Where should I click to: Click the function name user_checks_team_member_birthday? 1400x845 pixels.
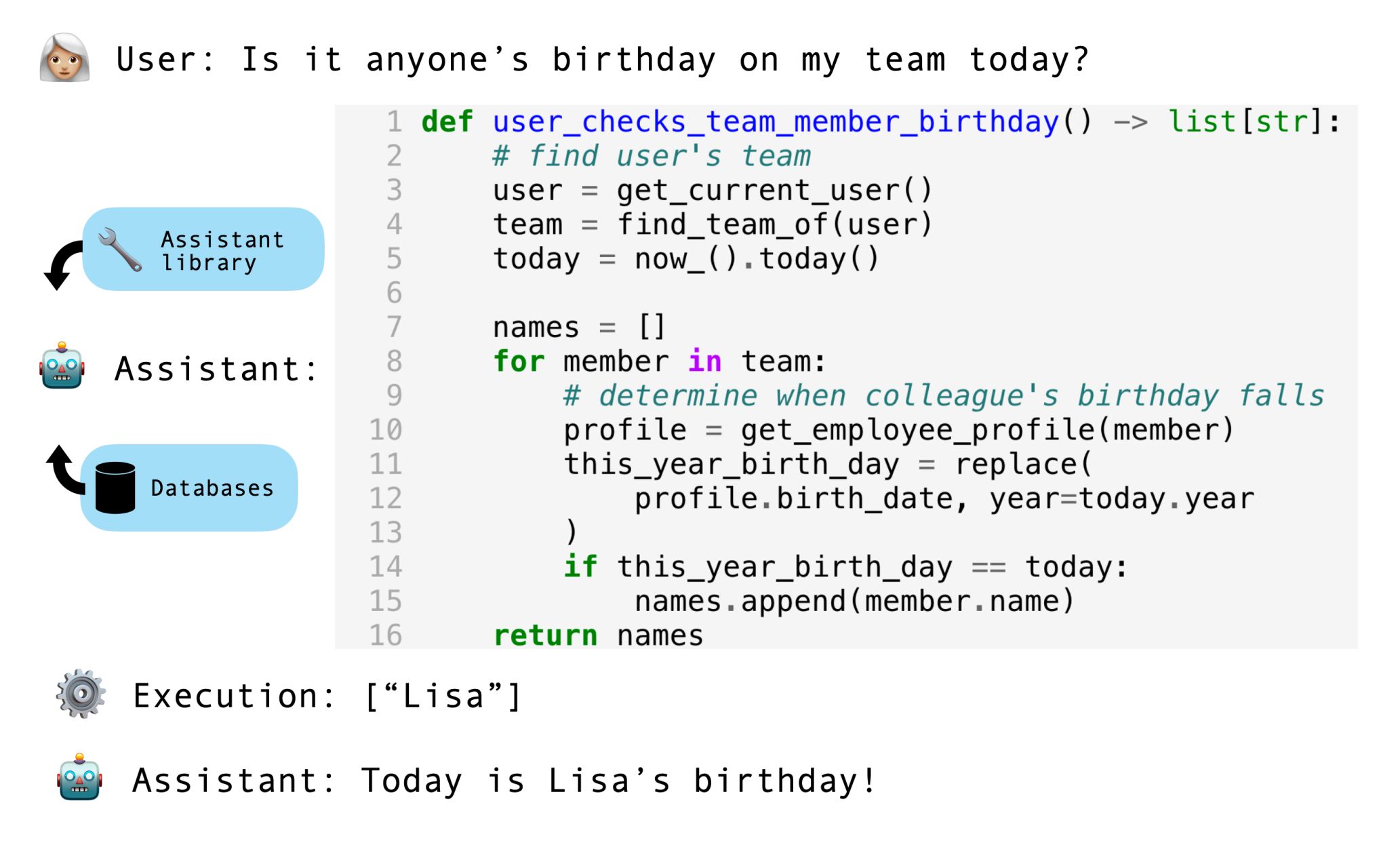(776, 122)
